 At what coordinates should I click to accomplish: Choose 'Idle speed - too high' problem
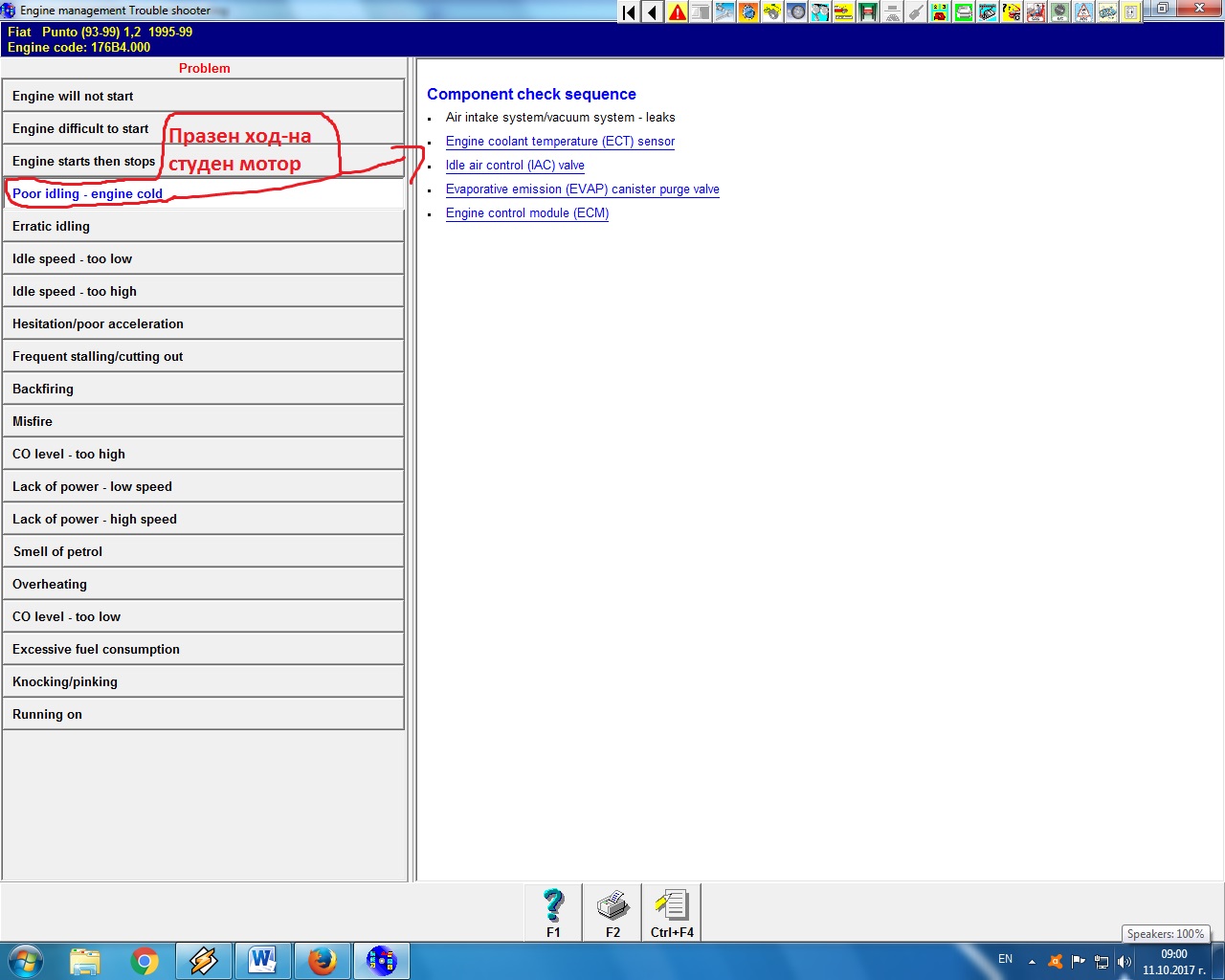pyautogui.click(x=203, y=291)
